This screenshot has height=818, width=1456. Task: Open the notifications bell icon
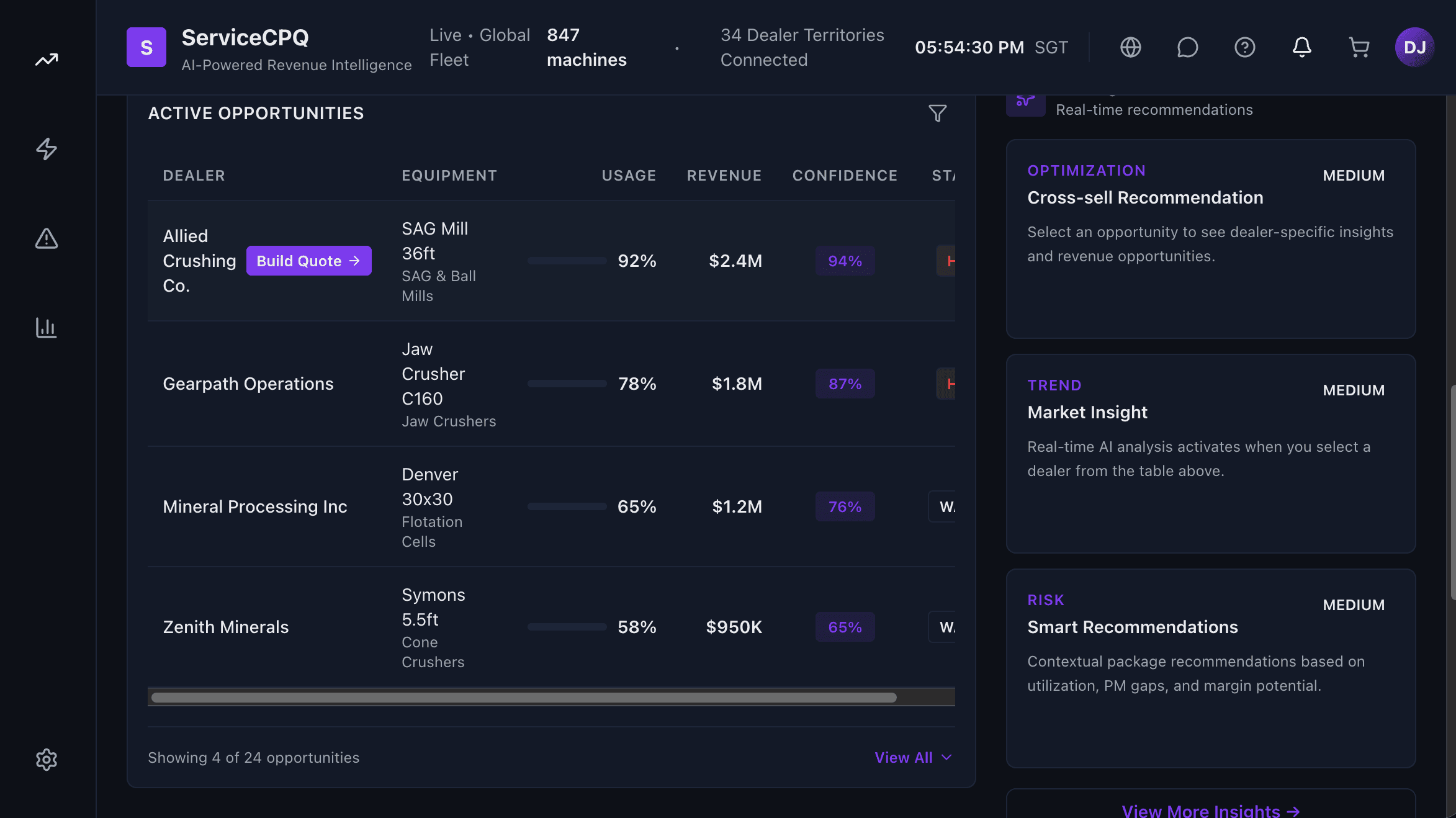(1302, 47)
